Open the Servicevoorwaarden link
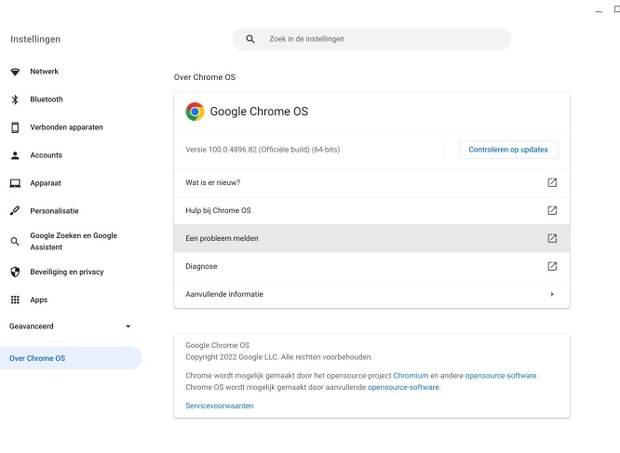Viewport: 620px width, 453px height. [x=219, y=406]
